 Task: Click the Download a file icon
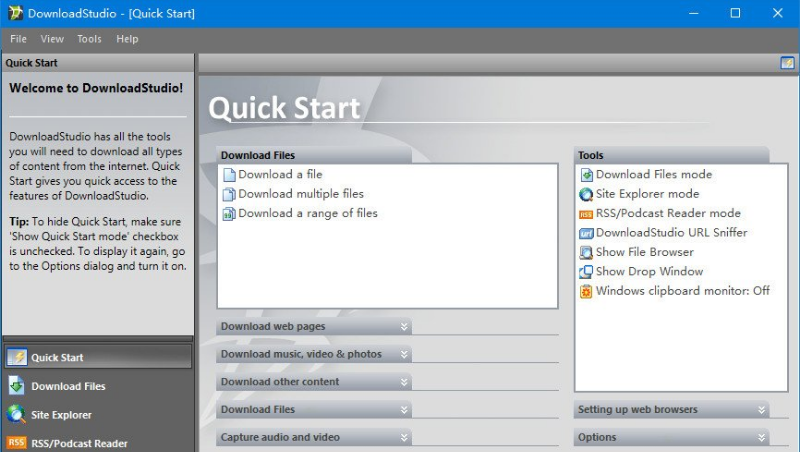[229, 175]
